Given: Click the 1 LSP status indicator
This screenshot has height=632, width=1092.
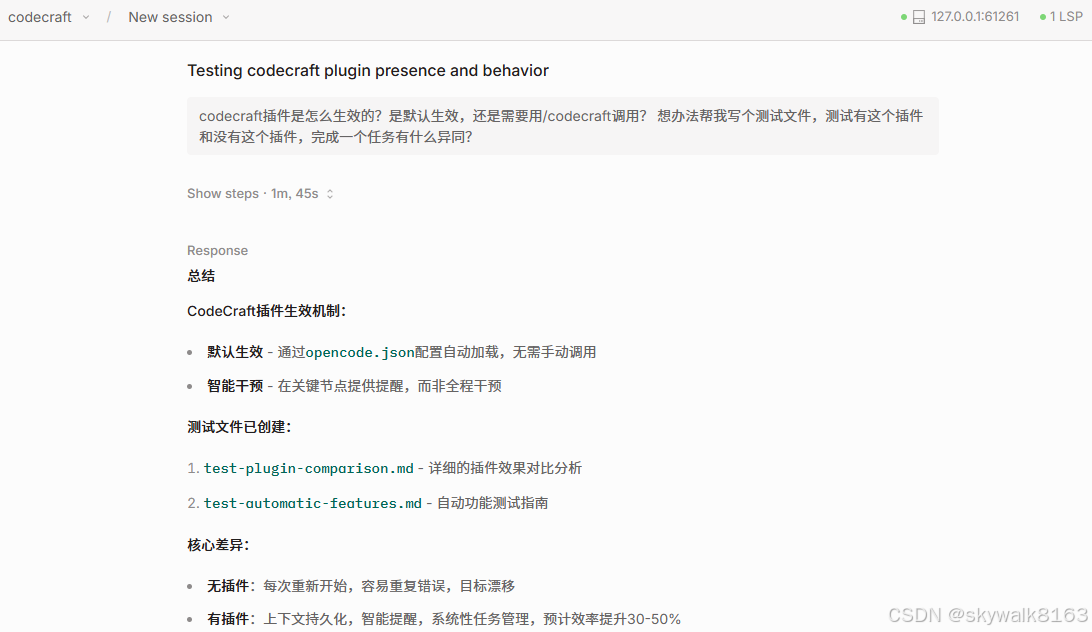Looking at the screenshot, I should click(x=1061, y=17).
